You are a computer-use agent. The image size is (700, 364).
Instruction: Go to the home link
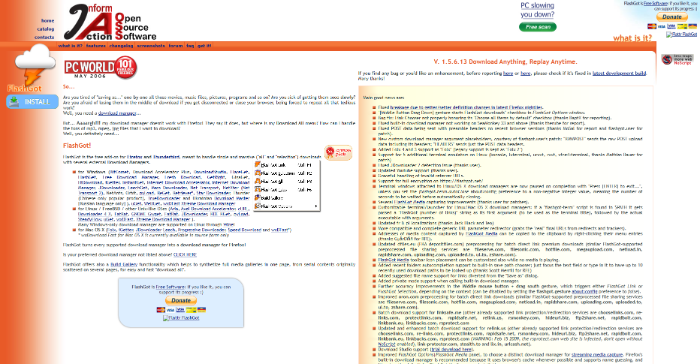tap(47, 21)
